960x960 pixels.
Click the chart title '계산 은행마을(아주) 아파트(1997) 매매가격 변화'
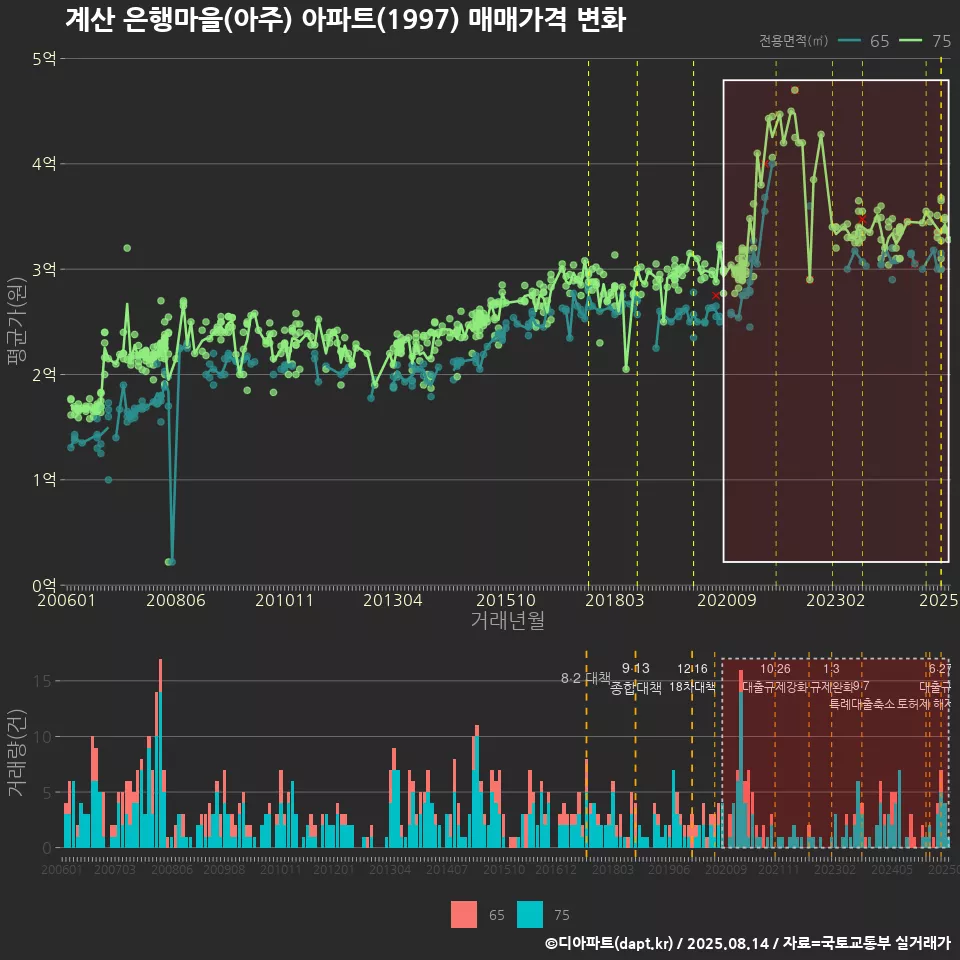pos(345,19)
